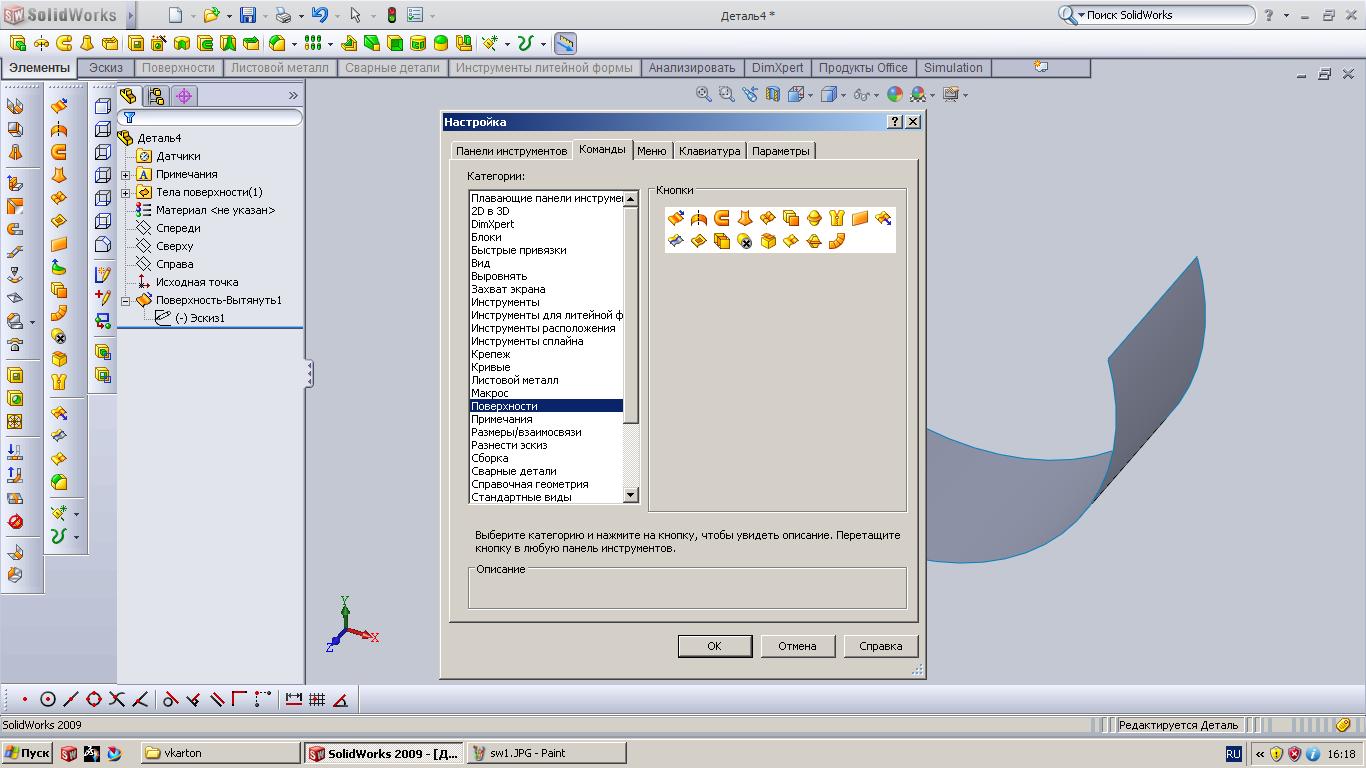Click the Пуск start button
The height and width of the screenshot is (768, 1366).
[27, 753]
